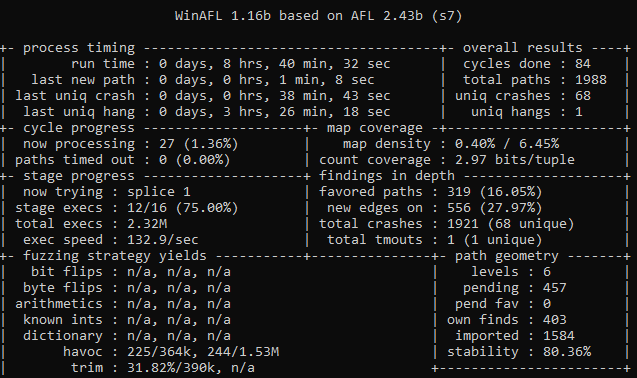Select paths timed out value 0 (0.00%)
Image resolution: width=637 pixels, height=378 pixels.
click(x=195, y=160)
